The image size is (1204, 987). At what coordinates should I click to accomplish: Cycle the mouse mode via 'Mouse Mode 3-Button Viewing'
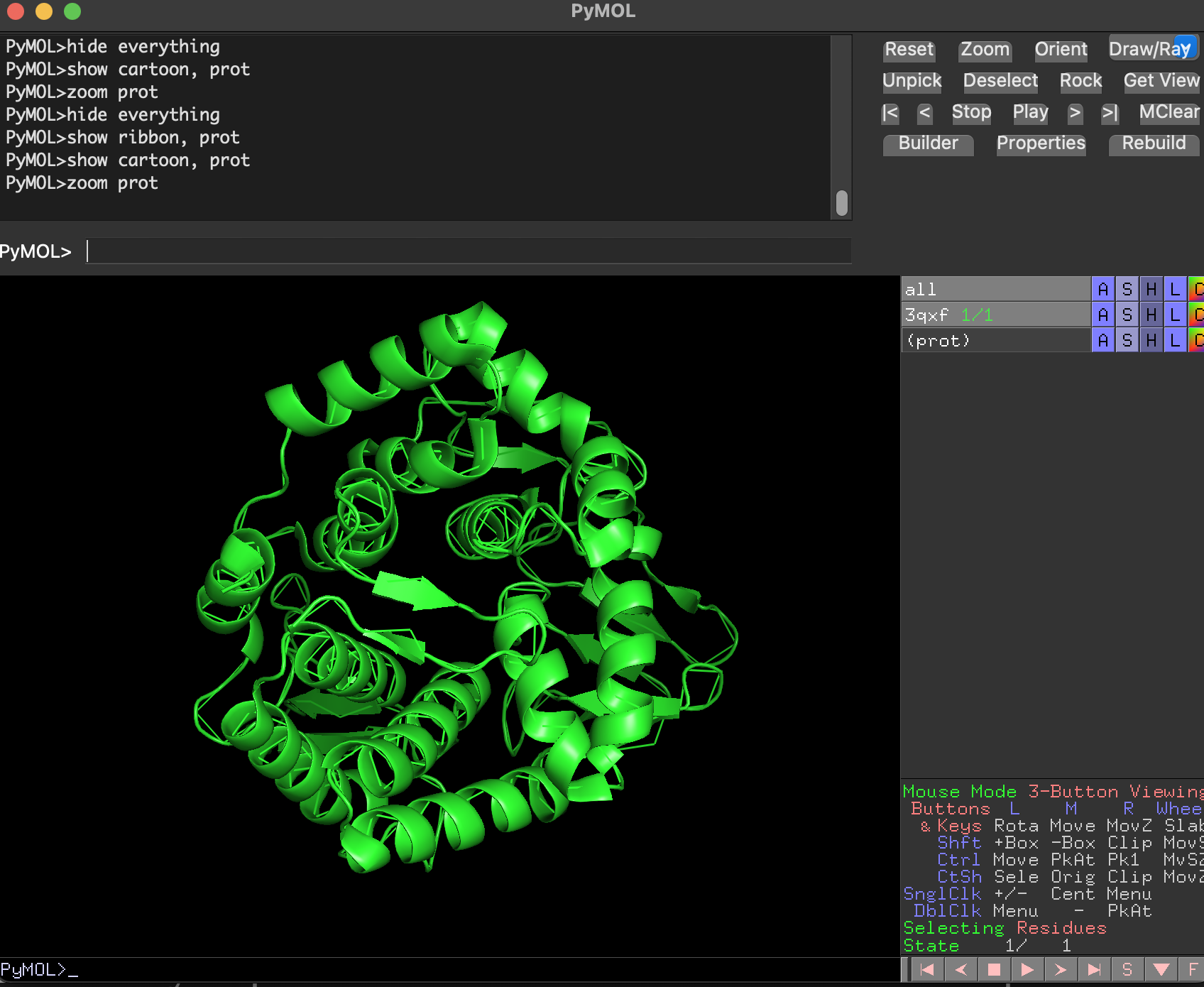[x=1053, y=792]
